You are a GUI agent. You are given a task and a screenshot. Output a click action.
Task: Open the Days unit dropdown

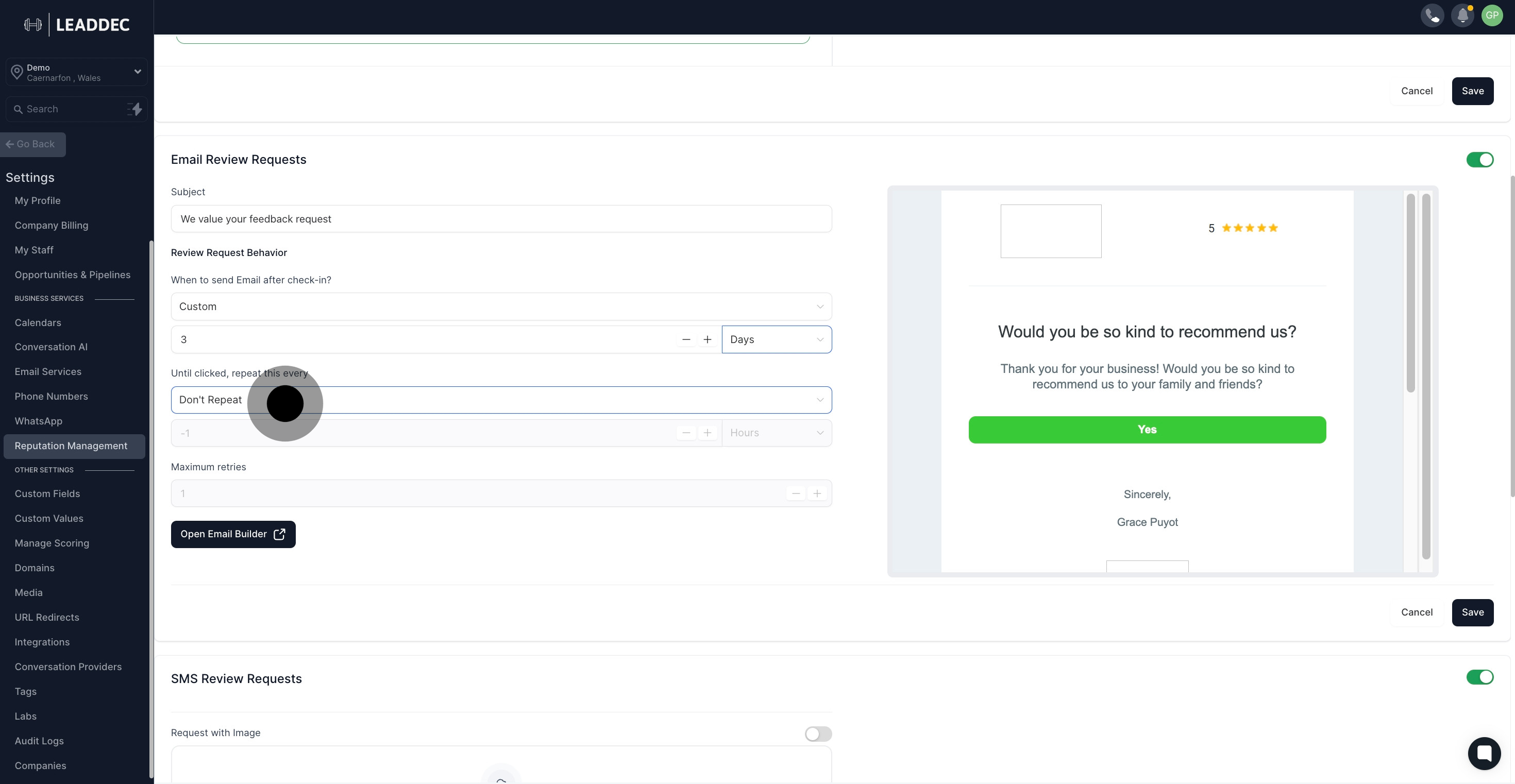point(777,339)
